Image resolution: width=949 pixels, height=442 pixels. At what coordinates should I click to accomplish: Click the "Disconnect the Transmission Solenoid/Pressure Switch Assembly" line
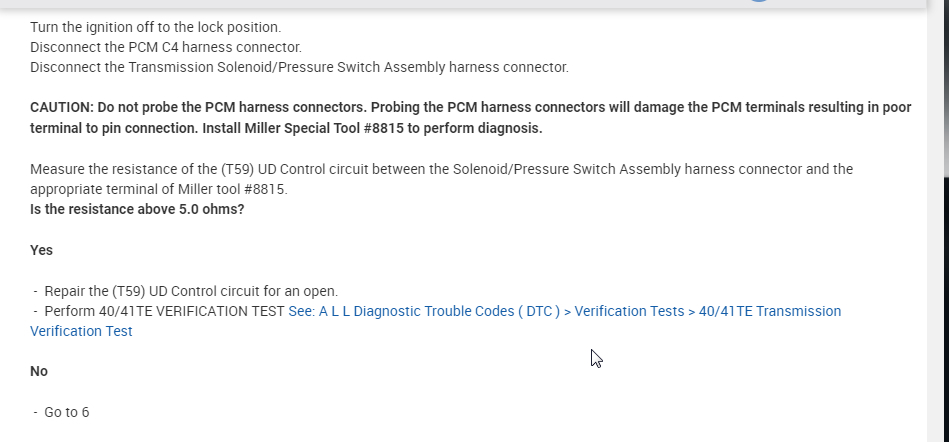(x=299, y=67)
